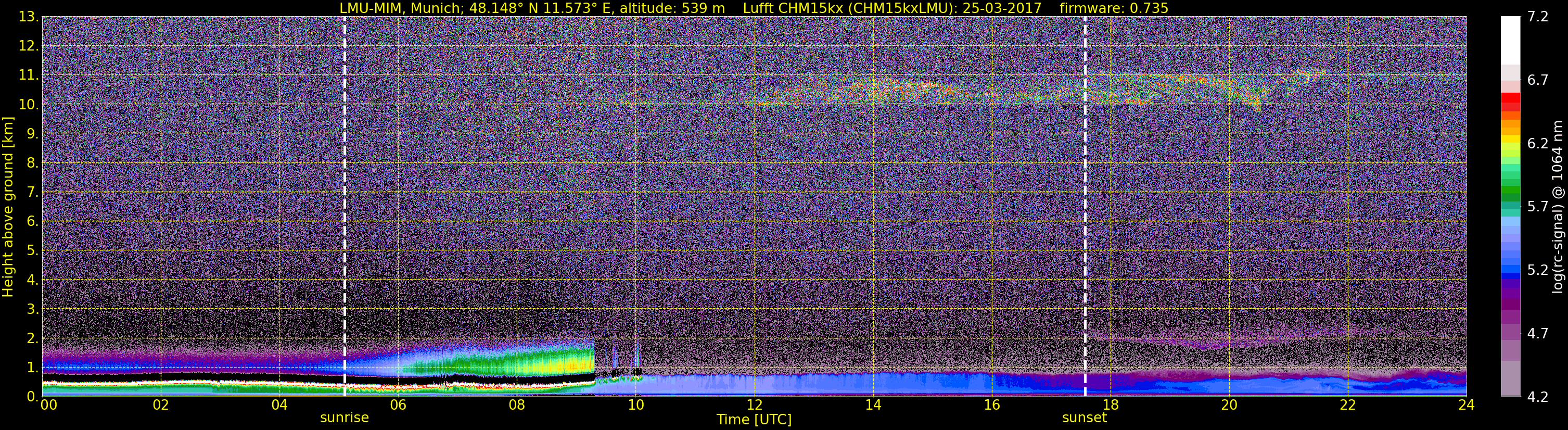Click height axis tick label '5.'
Image resolution: width=1568 pixels, height=430 pixels.
32,250
